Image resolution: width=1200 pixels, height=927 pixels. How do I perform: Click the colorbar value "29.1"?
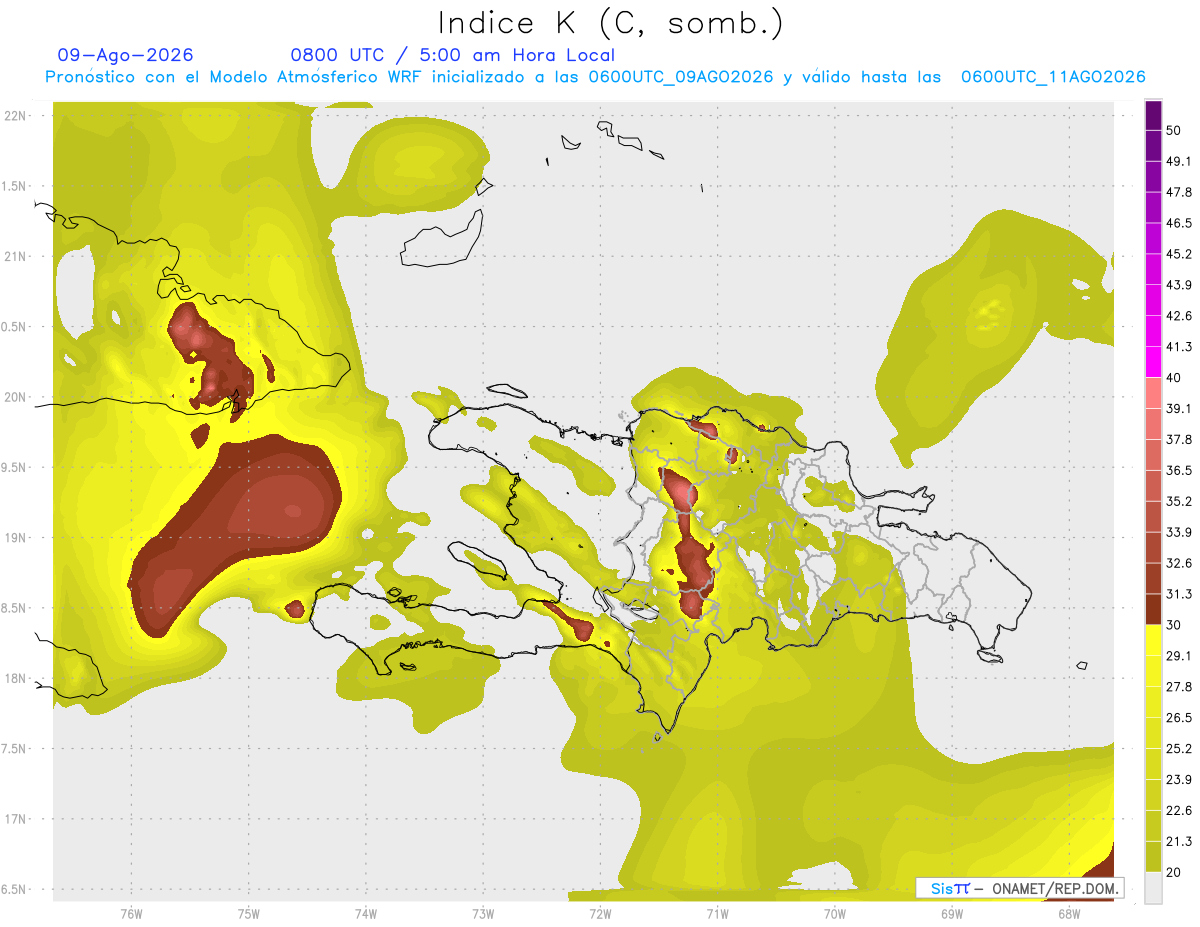[x=1179, y=656]
